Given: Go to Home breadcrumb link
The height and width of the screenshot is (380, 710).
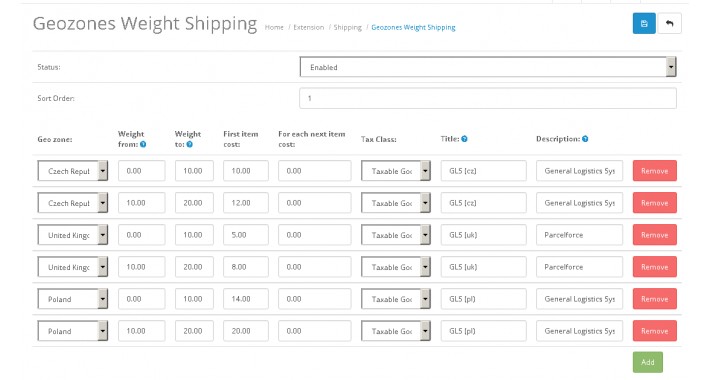Looking at the screenshot, I should click(x=274, y=28).
